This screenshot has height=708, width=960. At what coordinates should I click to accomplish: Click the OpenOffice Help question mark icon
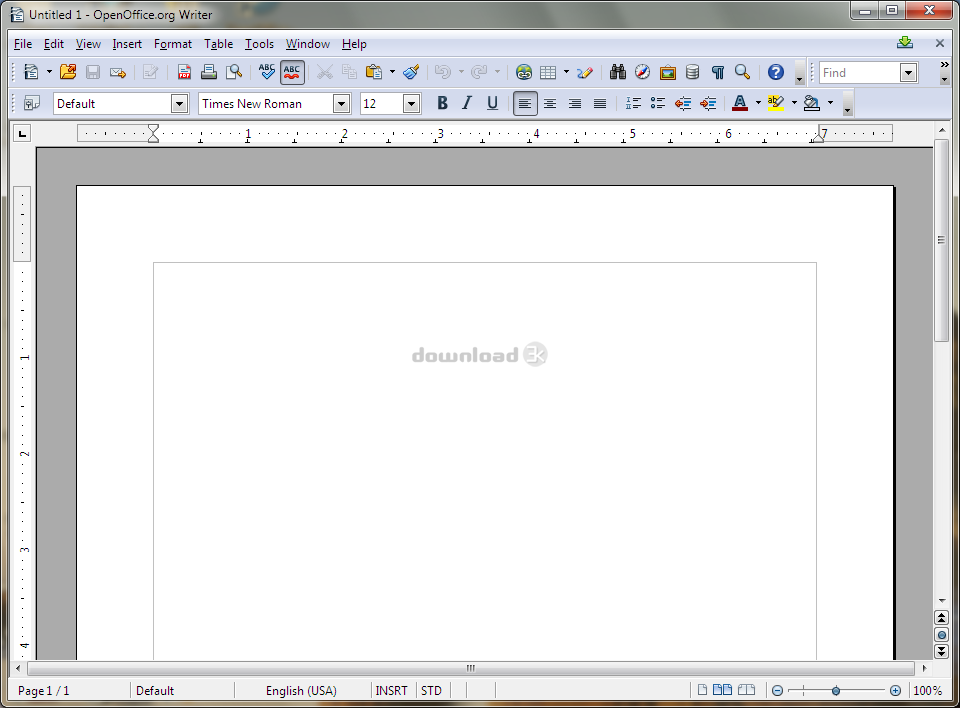pyautogui.click(x=775, y=72)
